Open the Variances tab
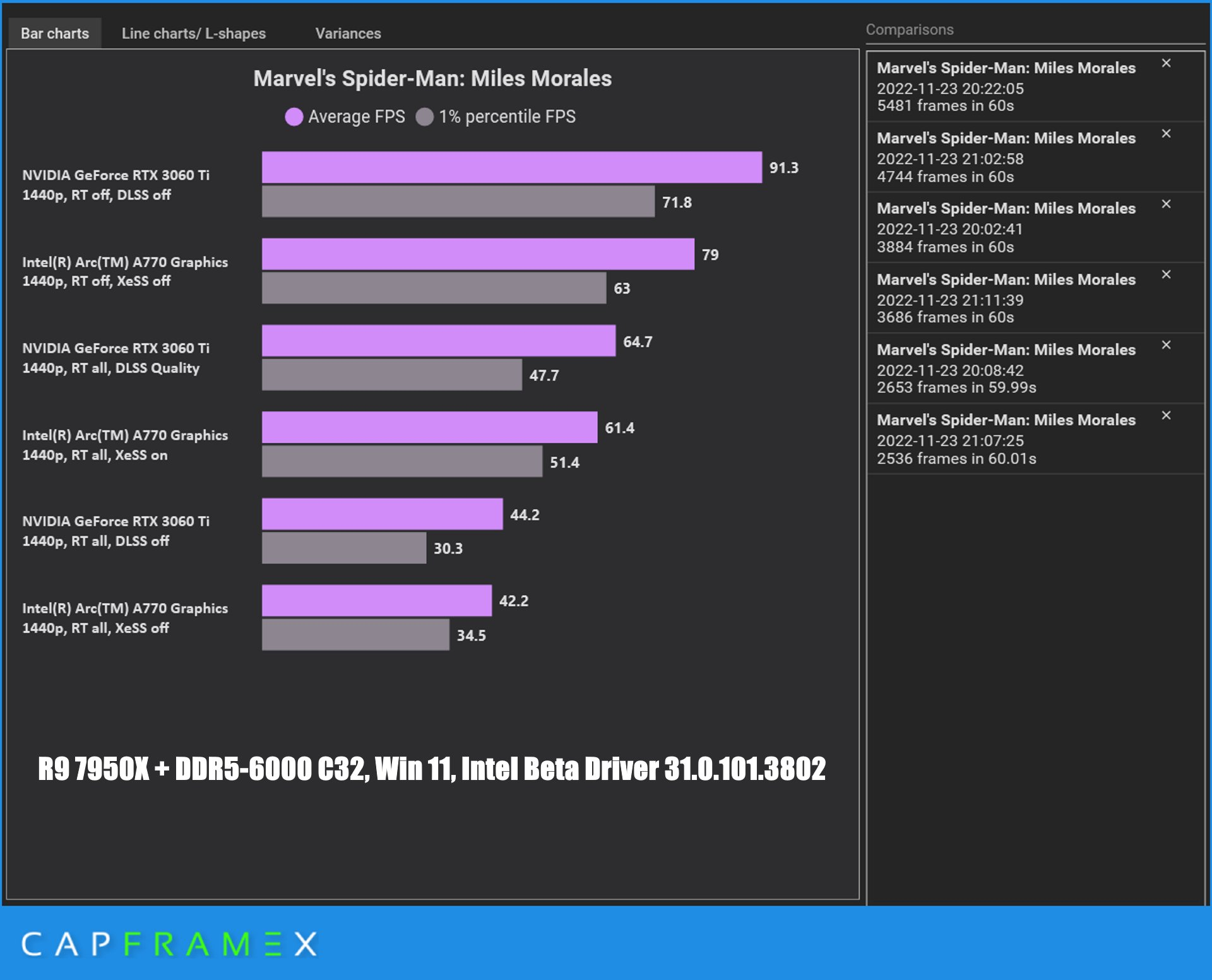Image resolution: width=1212 pixels, height=980 pixels. [x=348, y=33]
